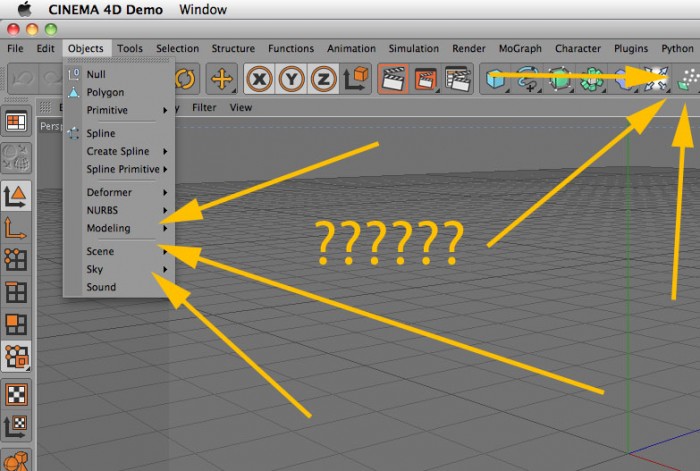Open the File menu

click(x=15, y=48)
